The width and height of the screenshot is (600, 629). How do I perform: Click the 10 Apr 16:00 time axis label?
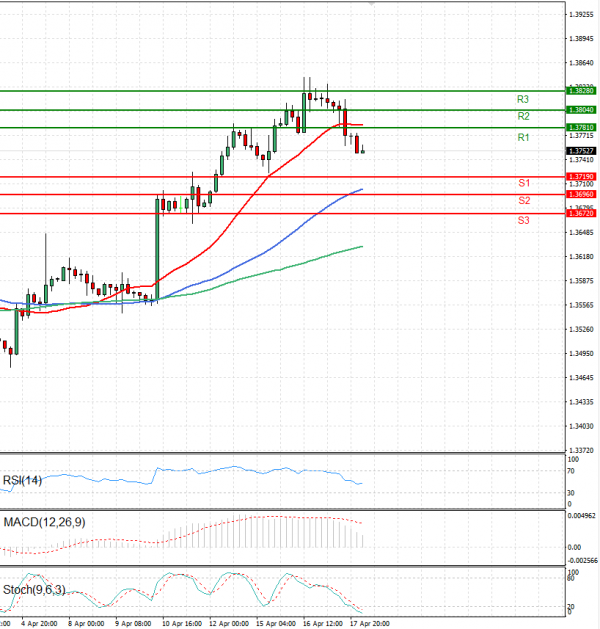(x=182, y=624)
